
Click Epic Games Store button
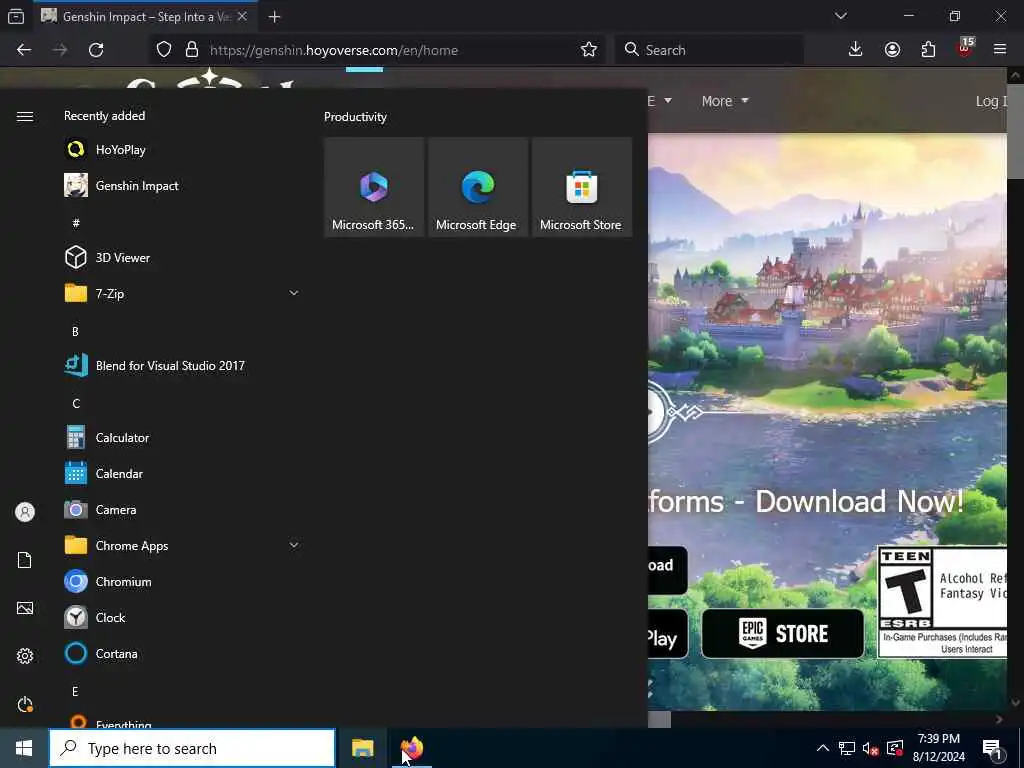point(782,633)
